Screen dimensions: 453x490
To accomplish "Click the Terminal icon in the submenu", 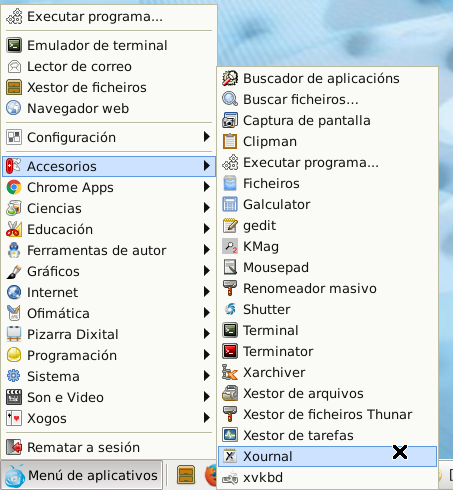I will (x=230, y=330).
